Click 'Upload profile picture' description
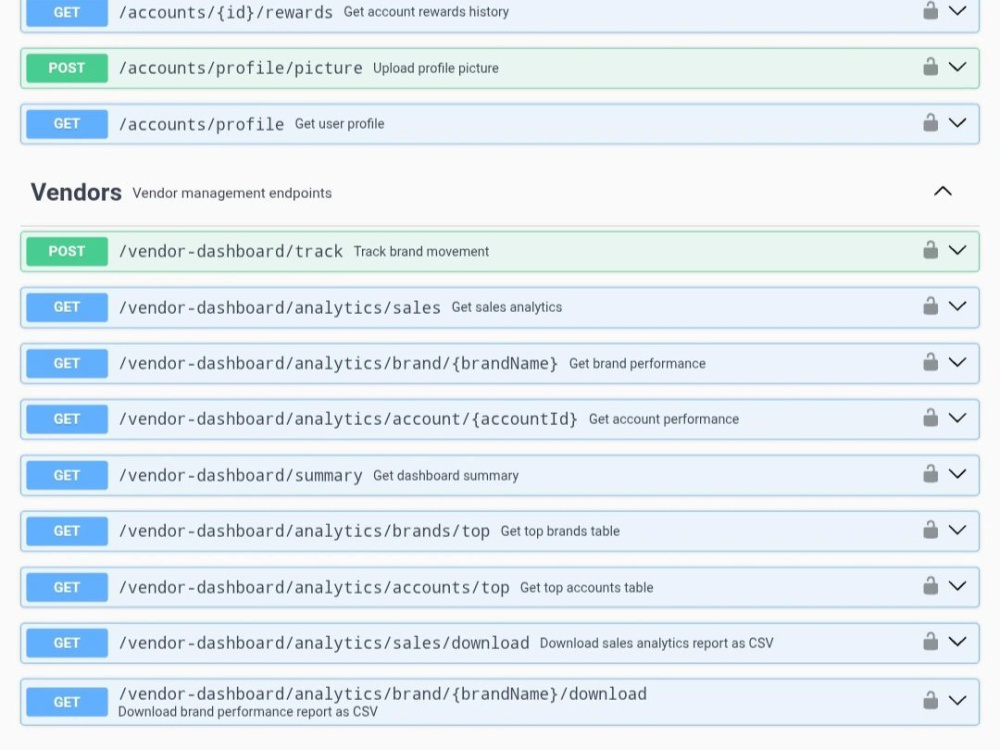1000x750 pixels. (436, 68)
